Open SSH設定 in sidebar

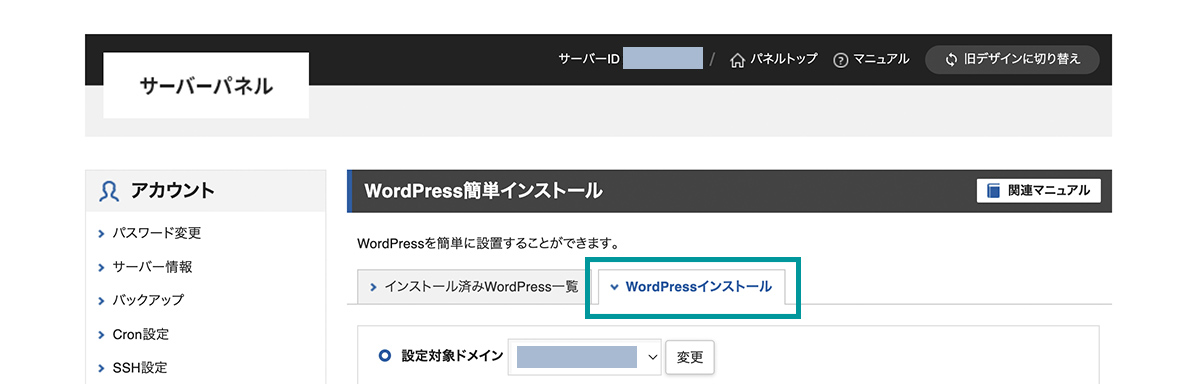point(140,367)
